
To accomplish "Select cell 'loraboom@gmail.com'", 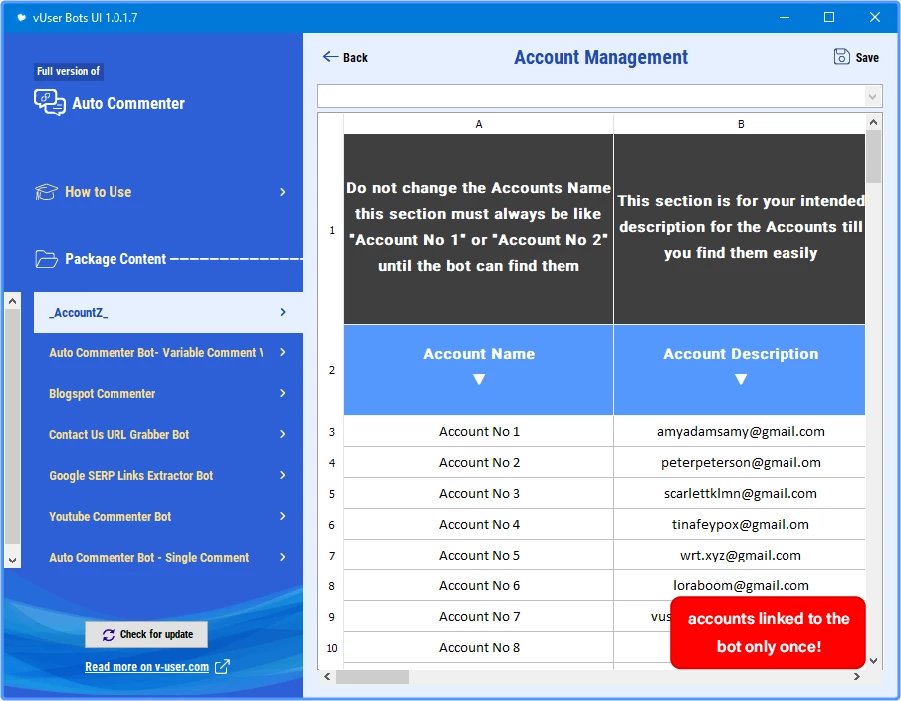I will pyautogui.click(x=740, y=586).
